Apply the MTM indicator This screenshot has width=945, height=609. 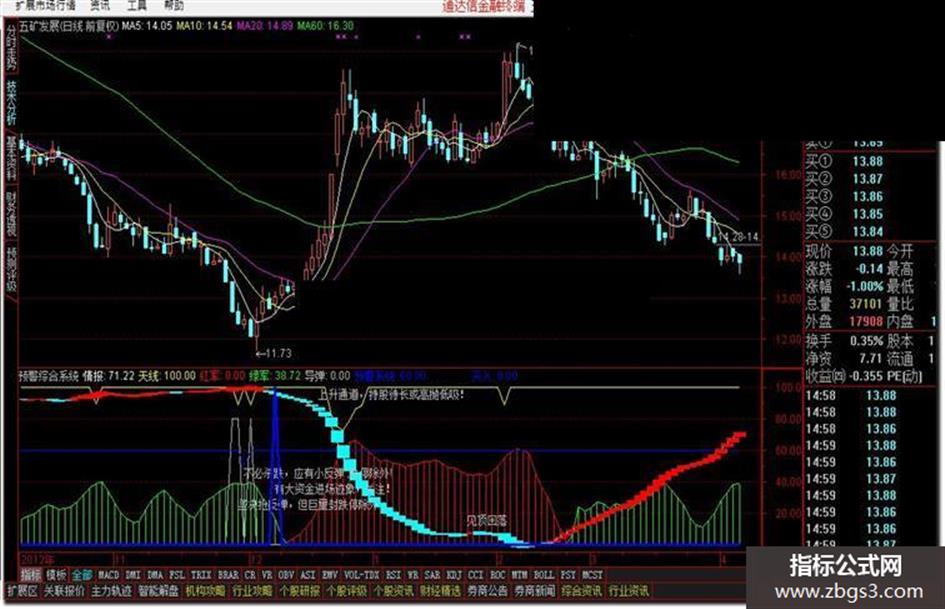pyautogui.click(x=519, y=575)
